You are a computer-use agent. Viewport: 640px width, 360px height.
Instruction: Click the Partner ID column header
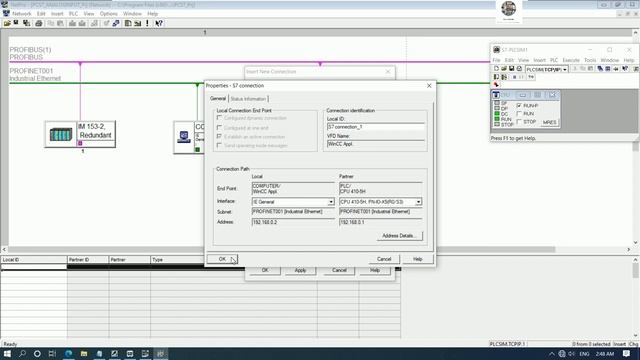88,260
